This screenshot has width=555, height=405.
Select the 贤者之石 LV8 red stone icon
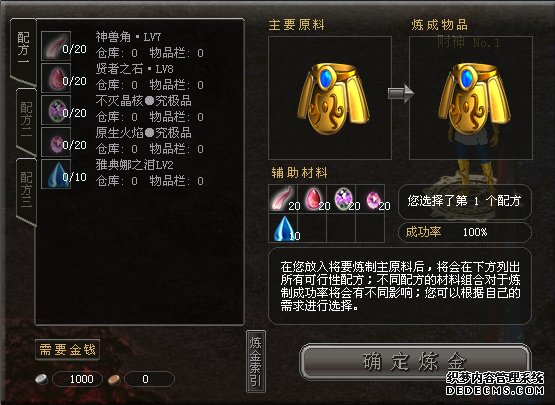[x=56, y=78]
